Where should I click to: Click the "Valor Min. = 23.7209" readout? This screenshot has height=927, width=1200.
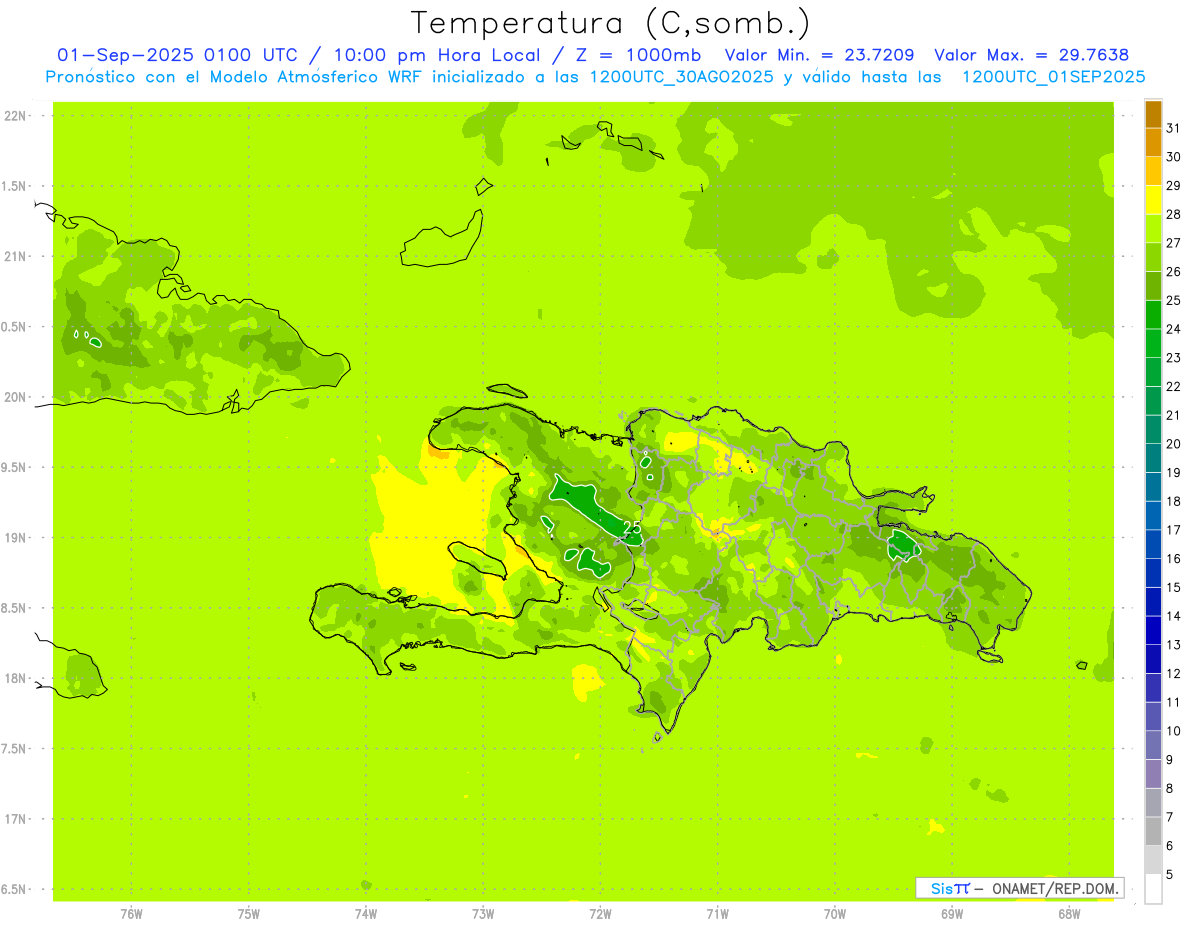point(819,55)
